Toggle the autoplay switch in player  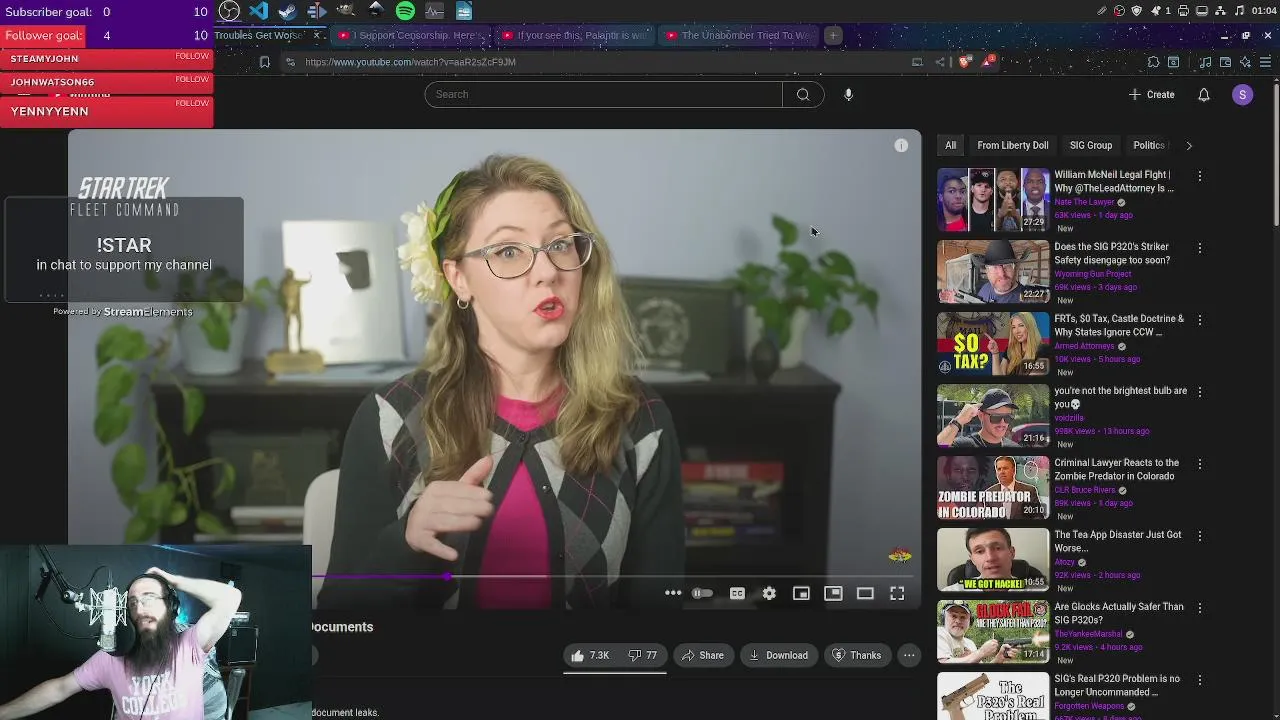point(703,593)
